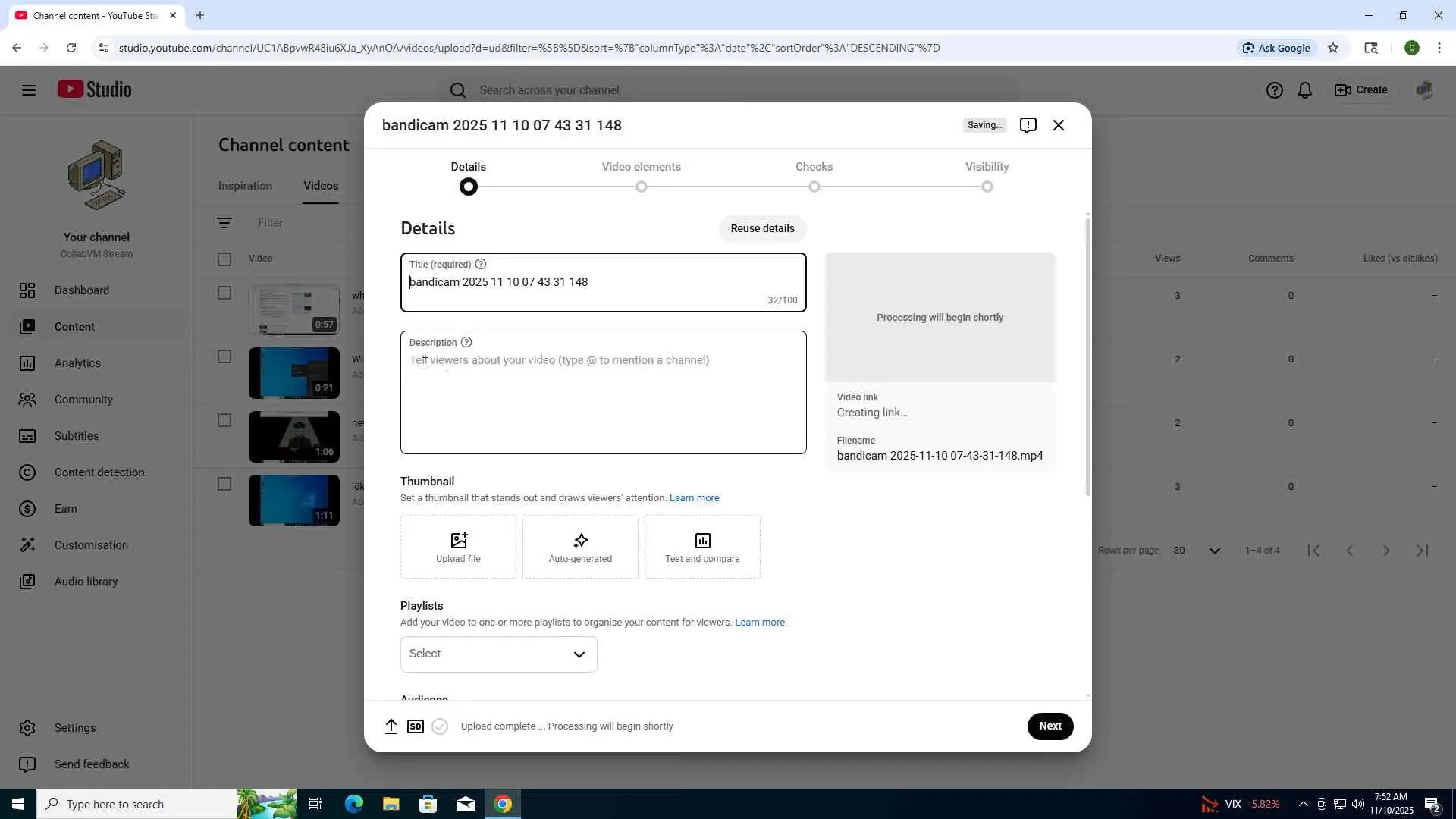Check the box for the 0:57 video

click(x=224, y=293)
